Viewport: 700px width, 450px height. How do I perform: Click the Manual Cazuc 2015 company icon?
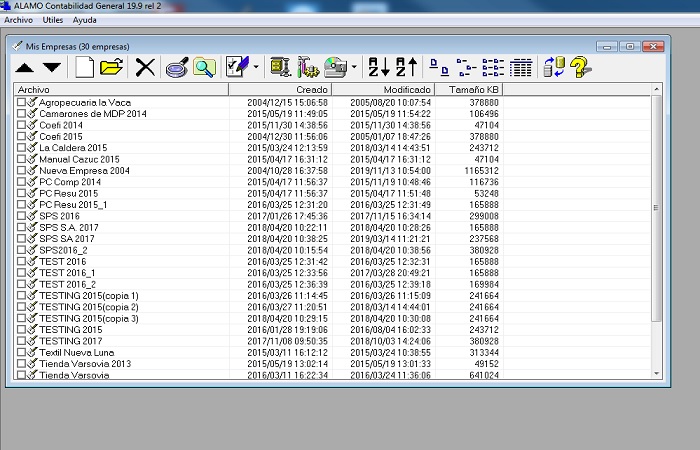pos(32,159)
